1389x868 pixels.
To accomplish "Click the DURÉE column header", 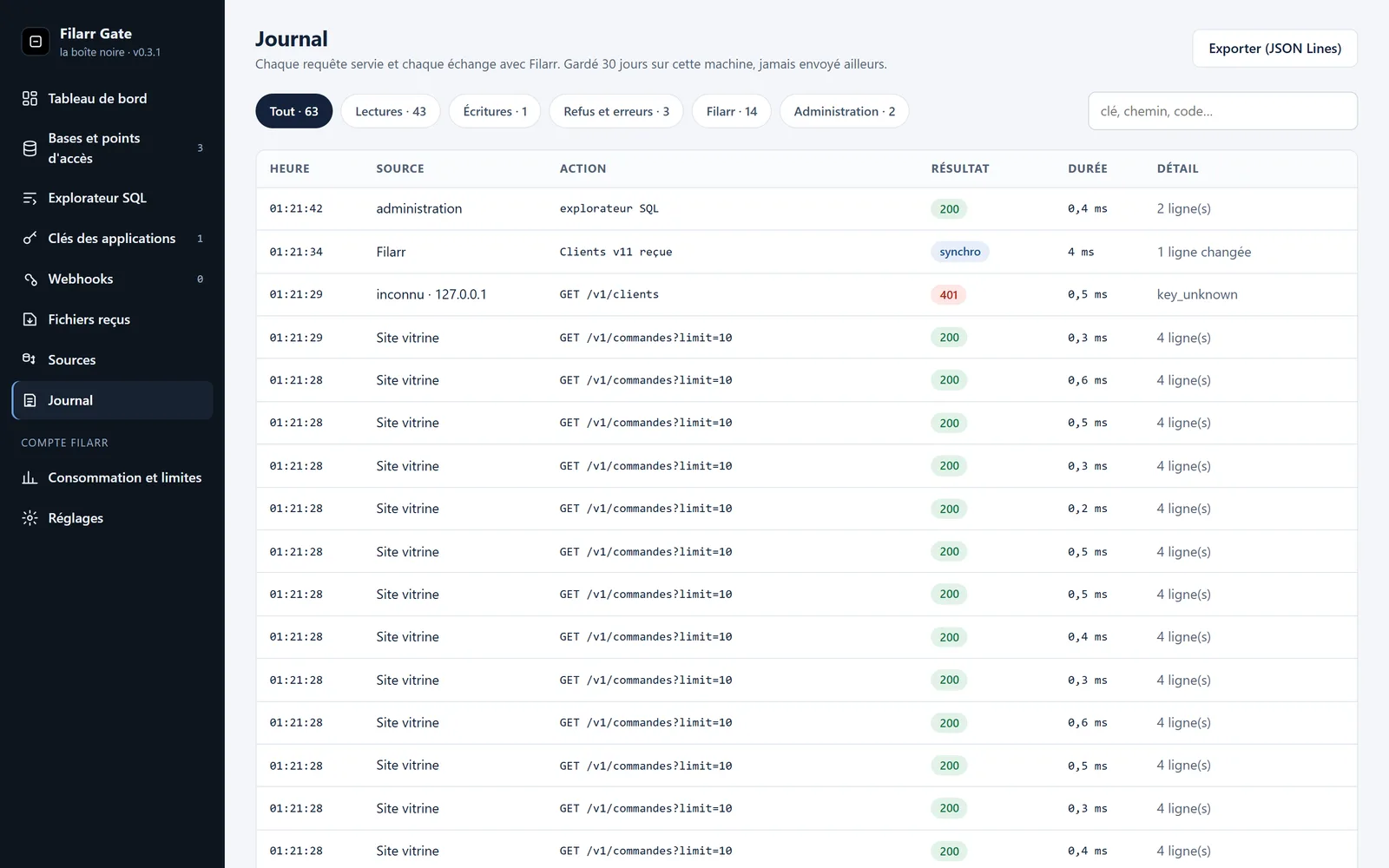I will click(x=1088, y=168).
